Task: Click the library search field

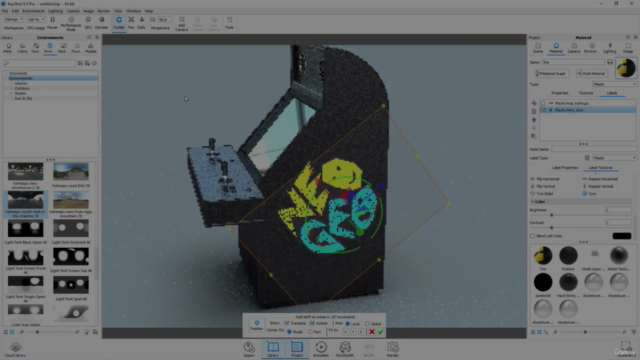Action: pos(39,63)
